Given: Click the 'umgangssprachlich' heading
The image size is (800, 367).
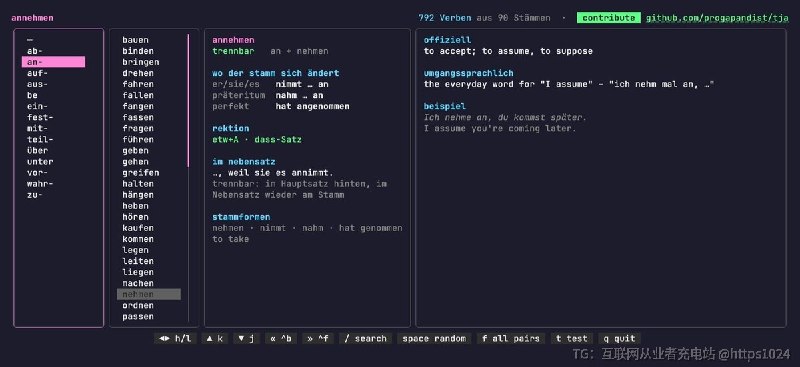Looking at the screenshot, I should [468, 73].
